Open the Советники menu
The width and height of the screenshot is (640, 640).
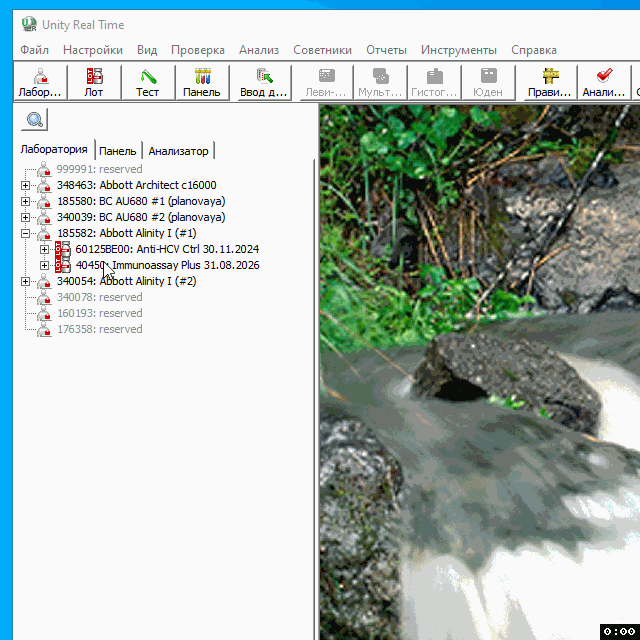[322, 50]
